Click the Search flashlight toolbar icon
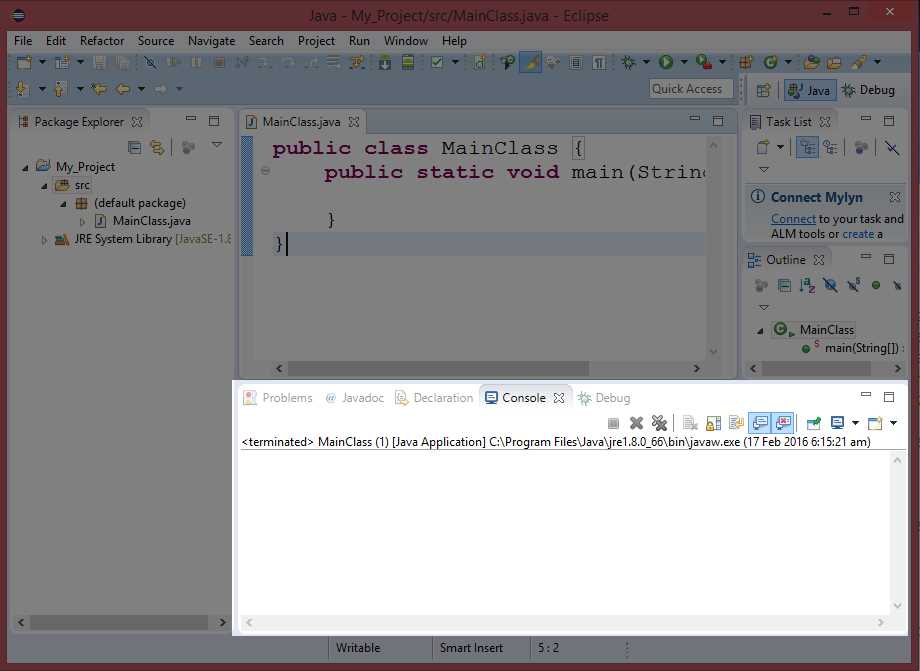 (860, 62)
